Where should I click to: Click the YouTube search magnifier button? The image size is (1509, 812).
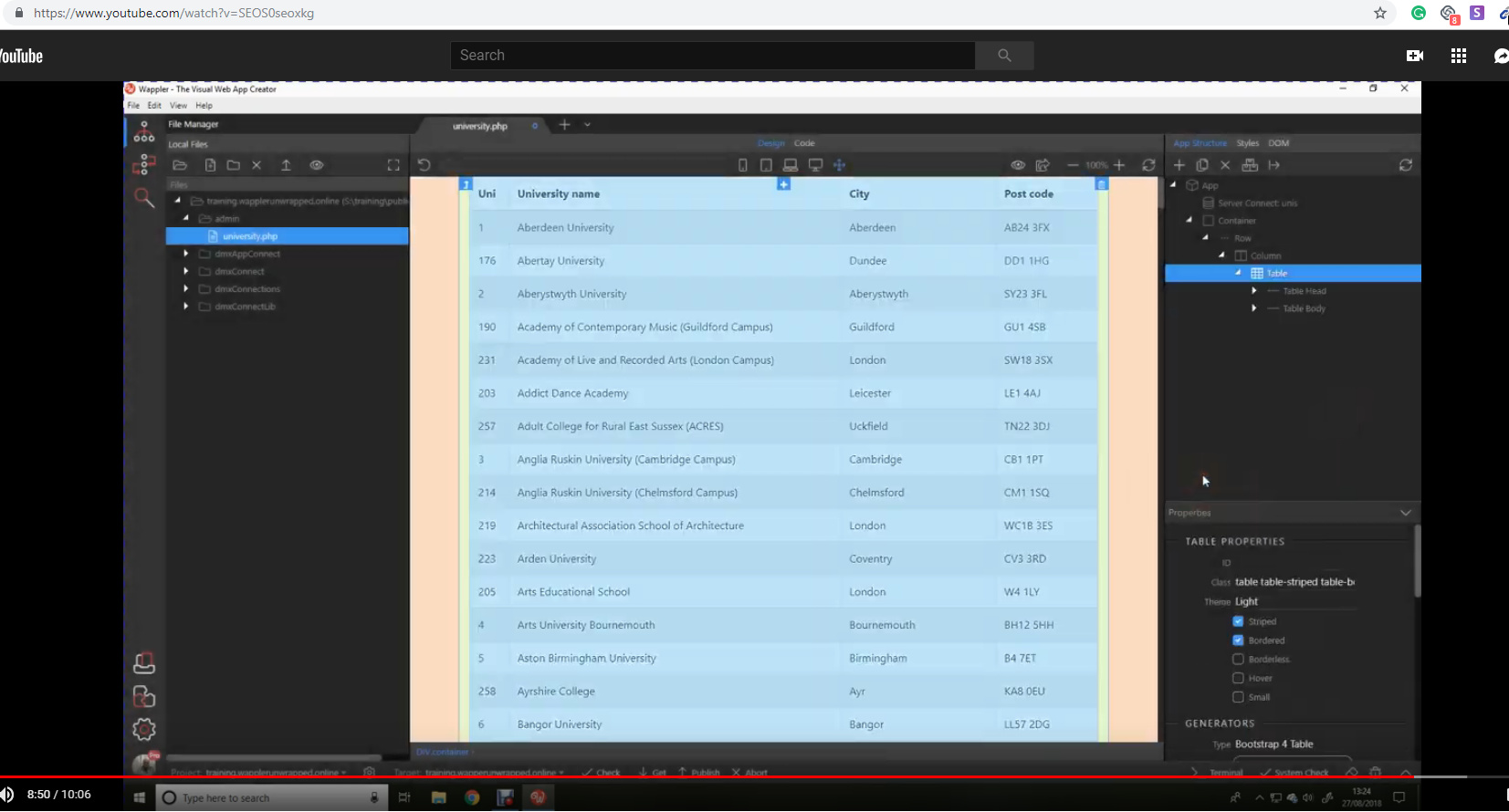click(x=1004, y=56)
